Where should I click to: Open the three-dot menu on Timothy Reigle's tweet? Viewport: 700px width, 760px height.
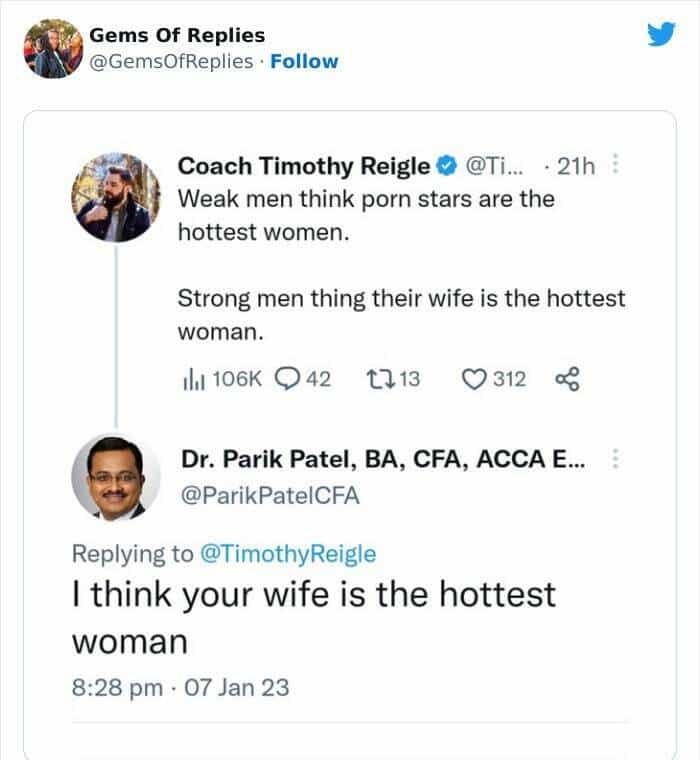tap(614, 164)
